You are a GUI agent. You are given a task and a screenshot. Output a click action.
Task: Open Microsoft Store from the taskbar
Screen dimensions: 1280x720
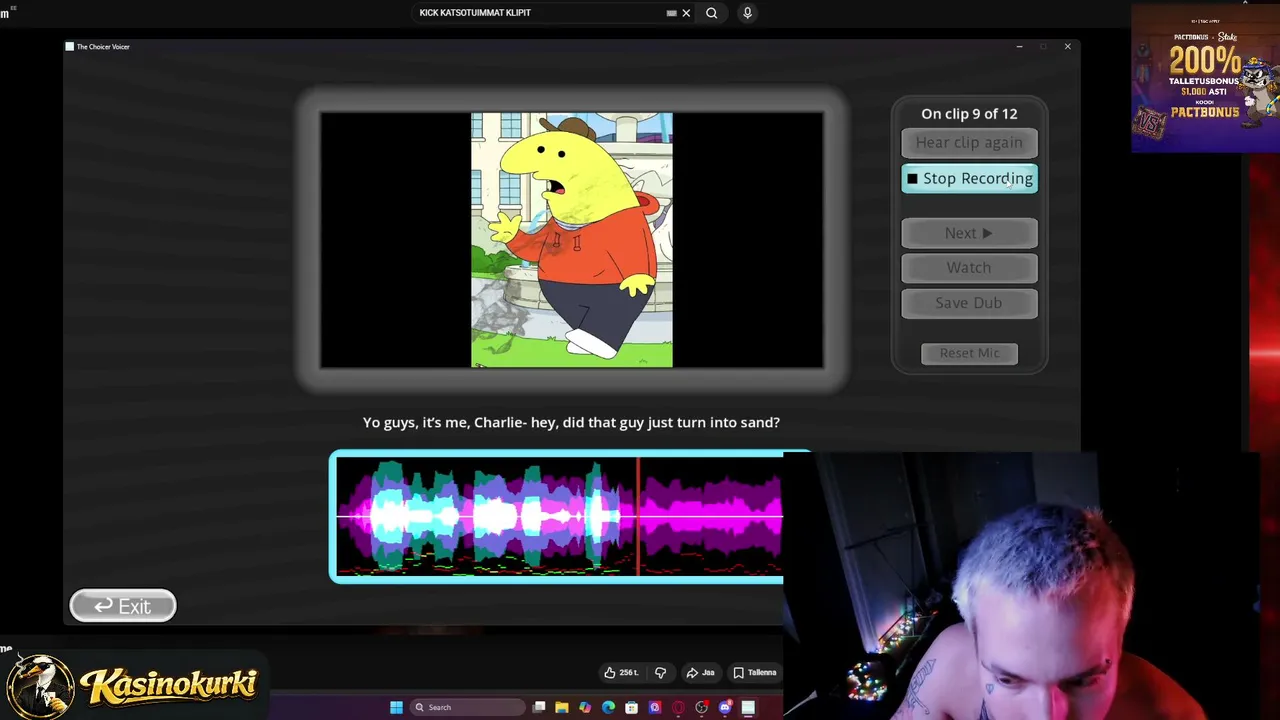631,708
